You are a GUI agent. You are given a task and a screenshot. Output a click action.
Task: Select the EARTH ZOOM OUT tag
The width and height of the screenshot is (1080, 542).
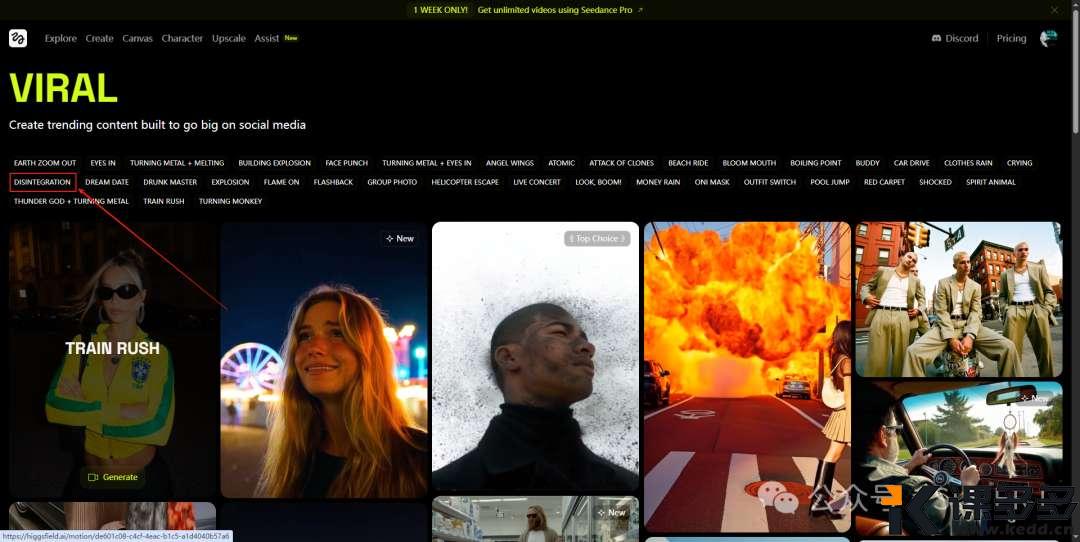(x=45, y=163)
